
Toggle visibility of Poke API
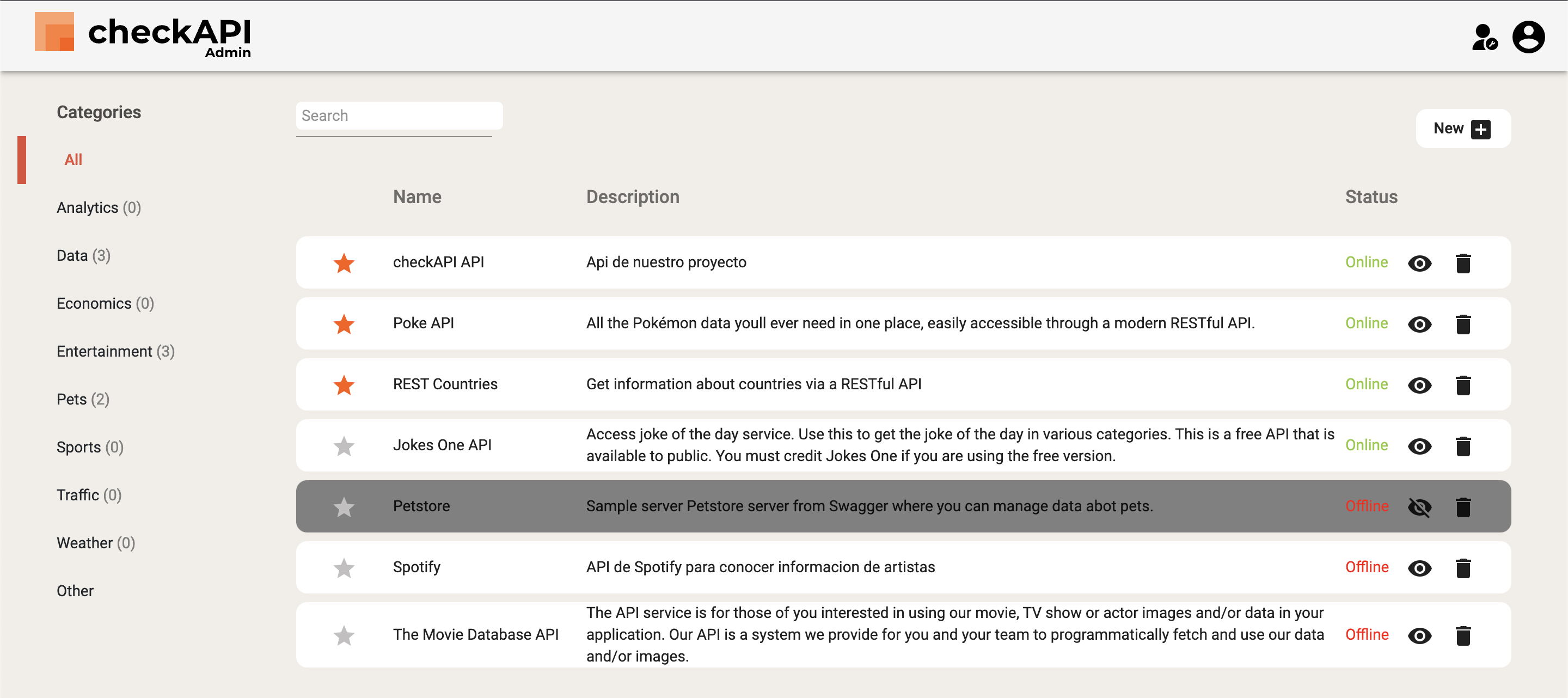1419,324
